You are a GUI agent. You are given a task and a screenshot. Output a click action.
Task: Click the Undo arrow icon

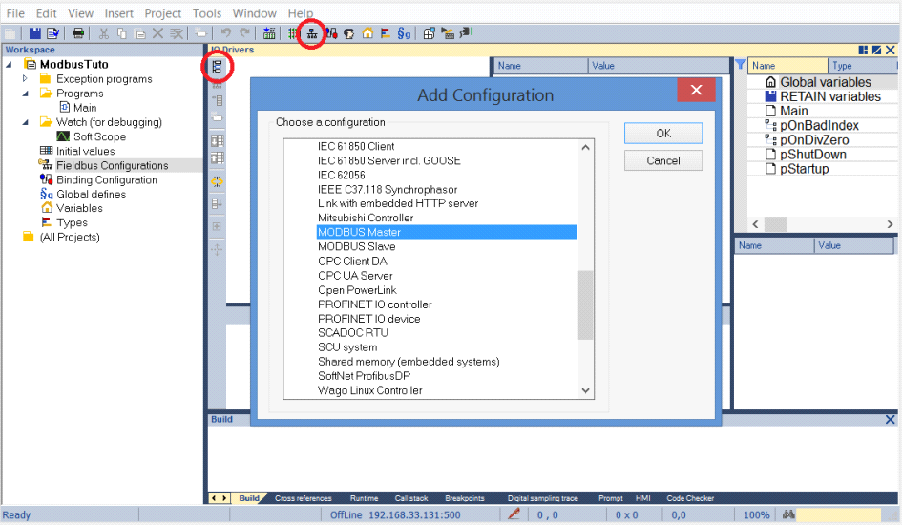(x=226, y=33)
